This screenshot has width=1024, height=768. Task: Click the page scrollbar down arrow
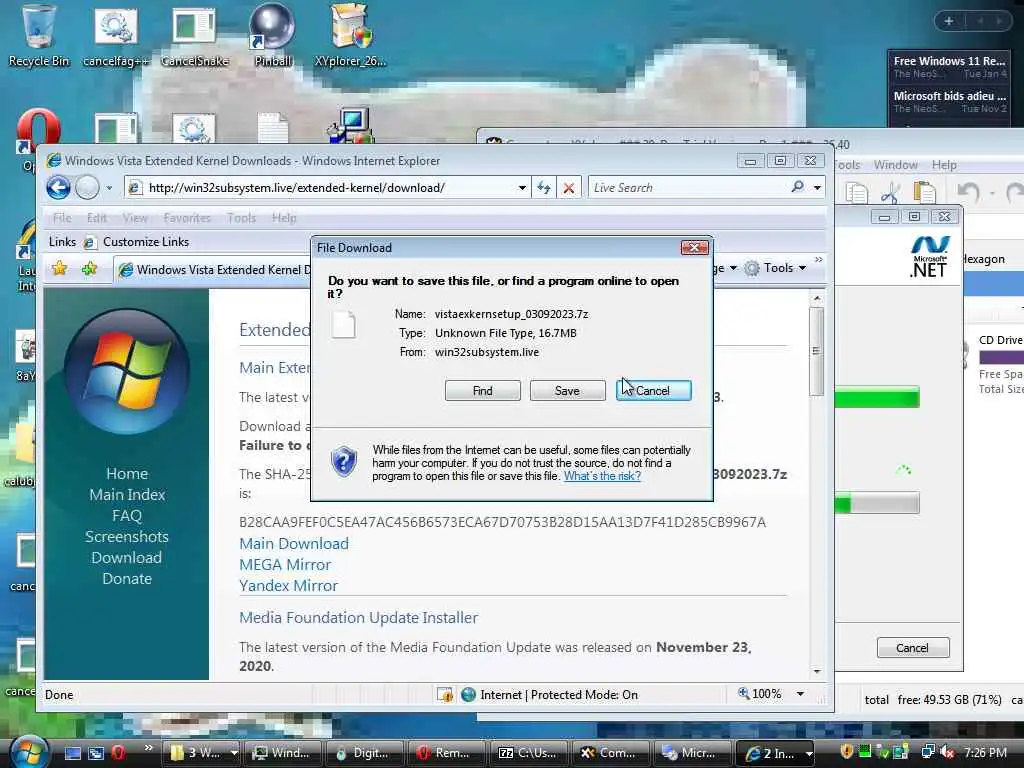click(817, 671)
